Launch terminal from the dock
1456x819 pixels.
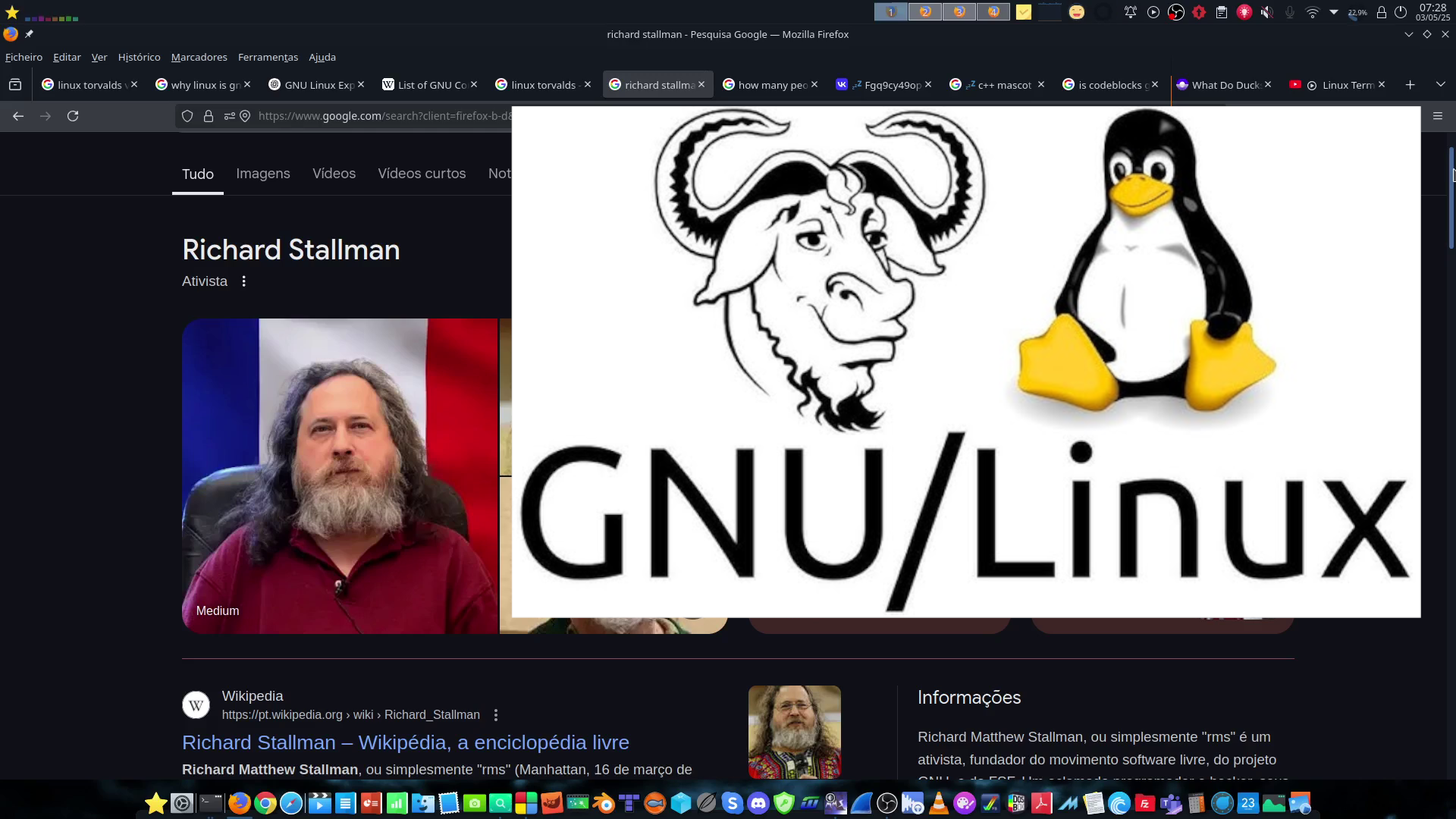click(x=211, y=803)
